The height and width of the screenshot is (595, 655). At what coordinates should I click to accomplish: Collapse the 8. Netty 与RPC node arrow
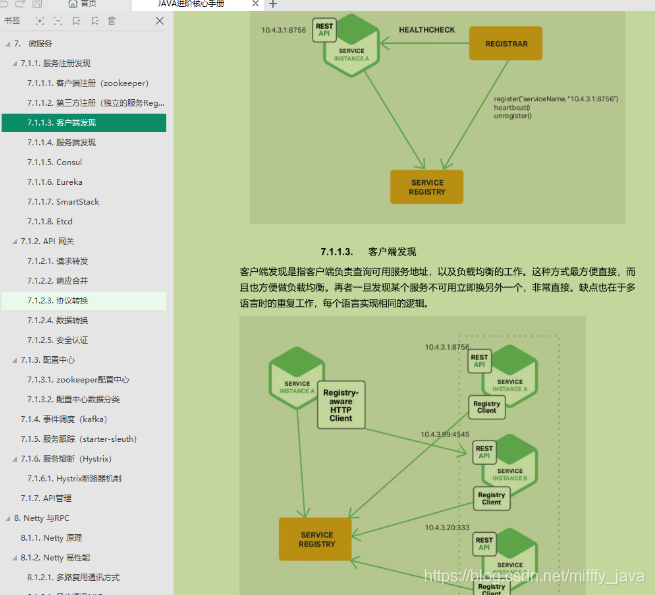pos(8,519)
